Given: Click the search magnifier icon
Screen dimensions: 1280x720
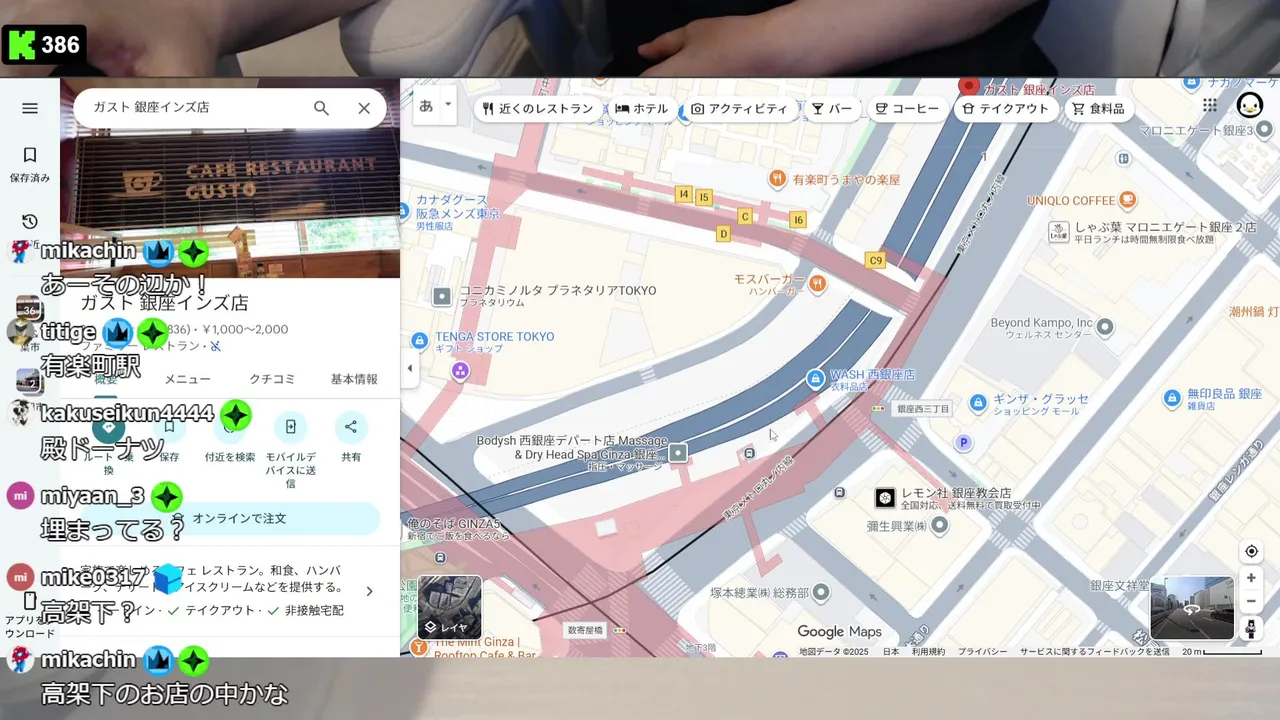Looking at the screenshot, I should 321,108.
